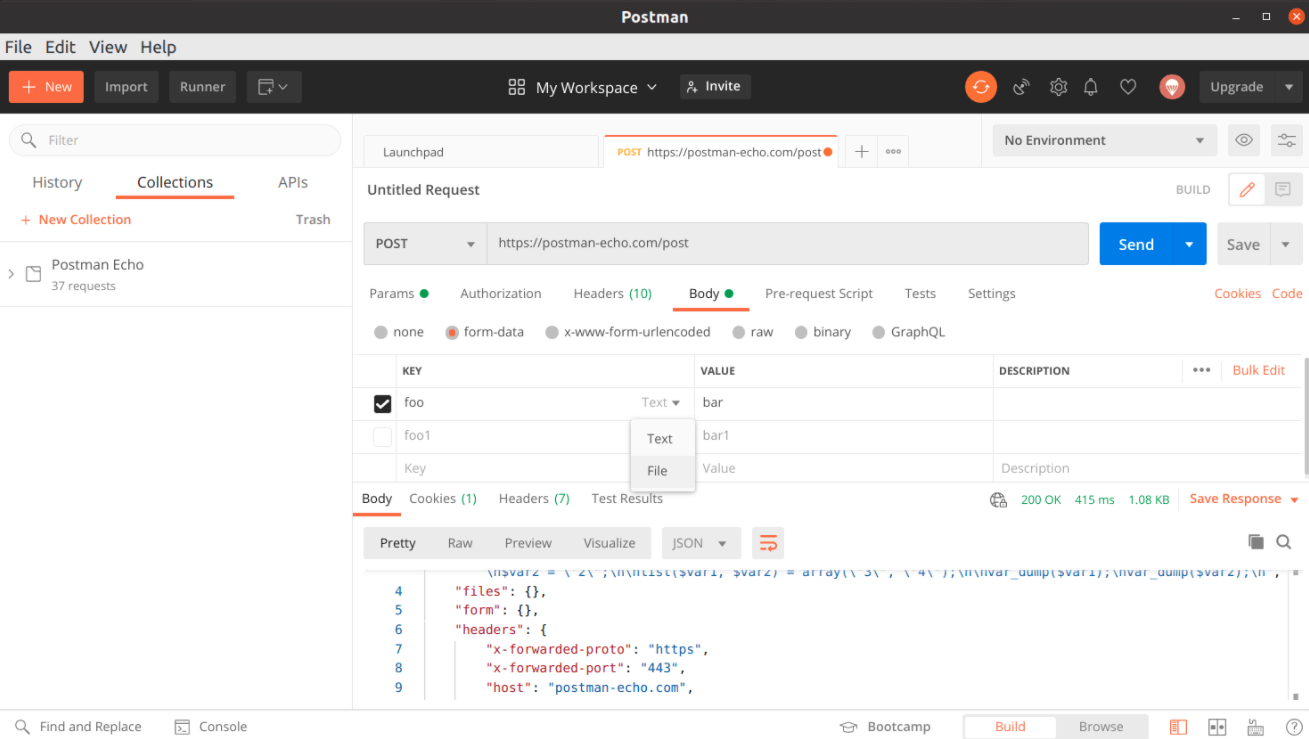Click the request URL field
Viewport: 1309px width, 739px height.
(787, 243)
